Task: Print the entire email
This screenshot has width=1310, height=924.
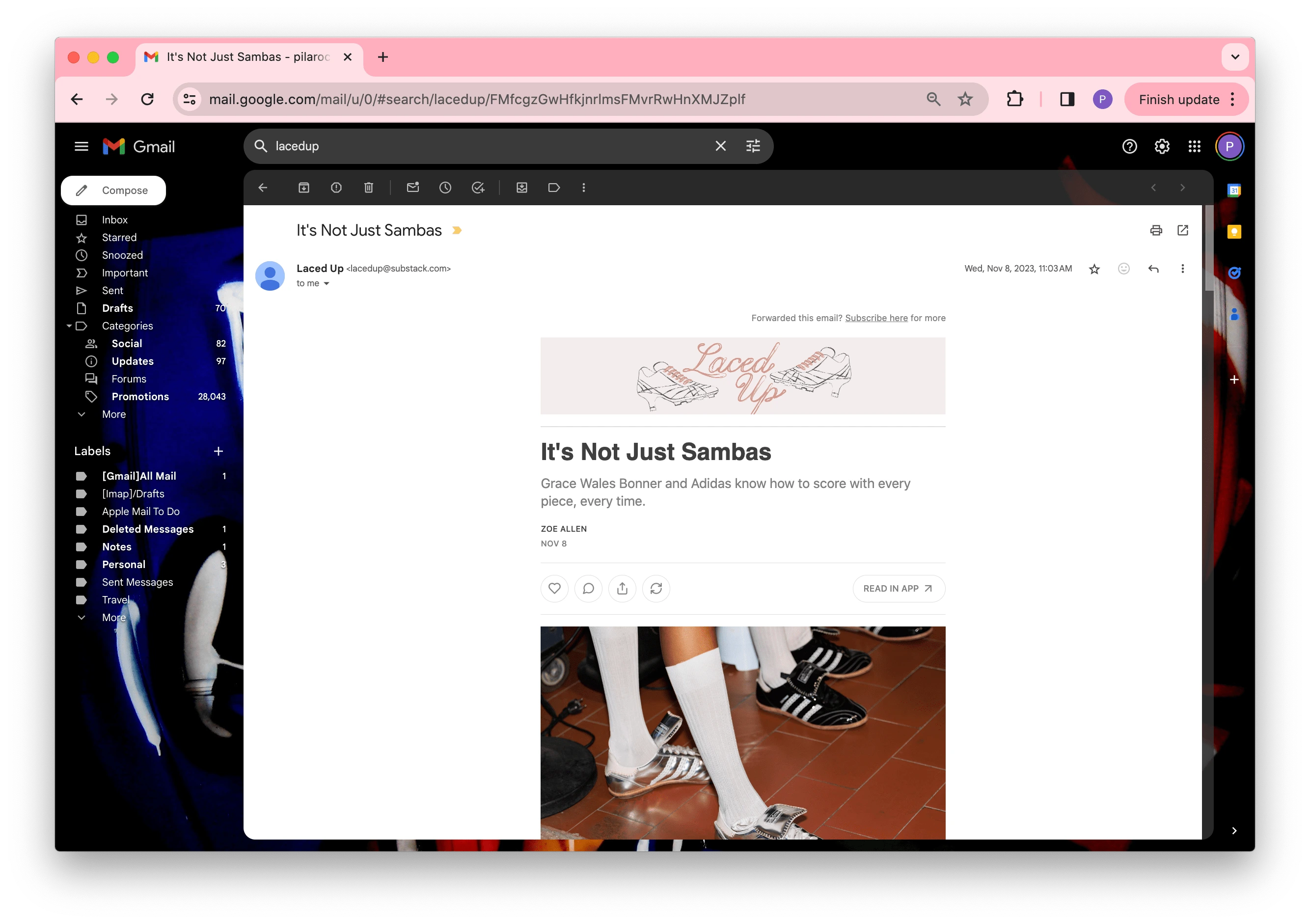Action: (1156, 230)
